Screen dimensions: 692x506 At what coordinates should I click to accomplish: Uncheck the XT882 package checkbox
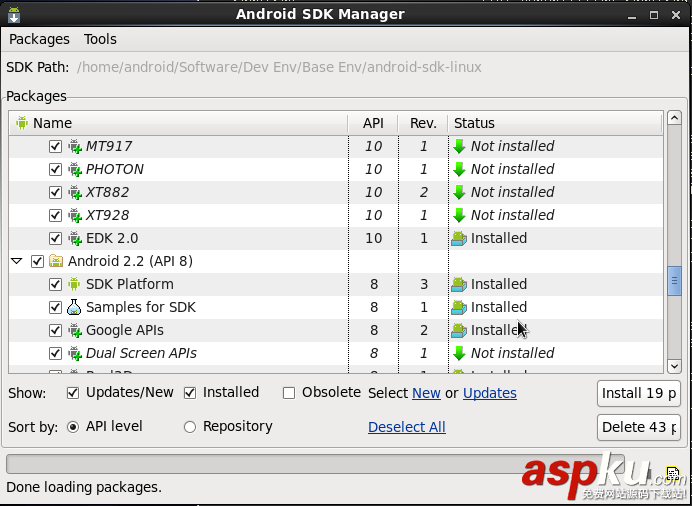pos(55,192)
